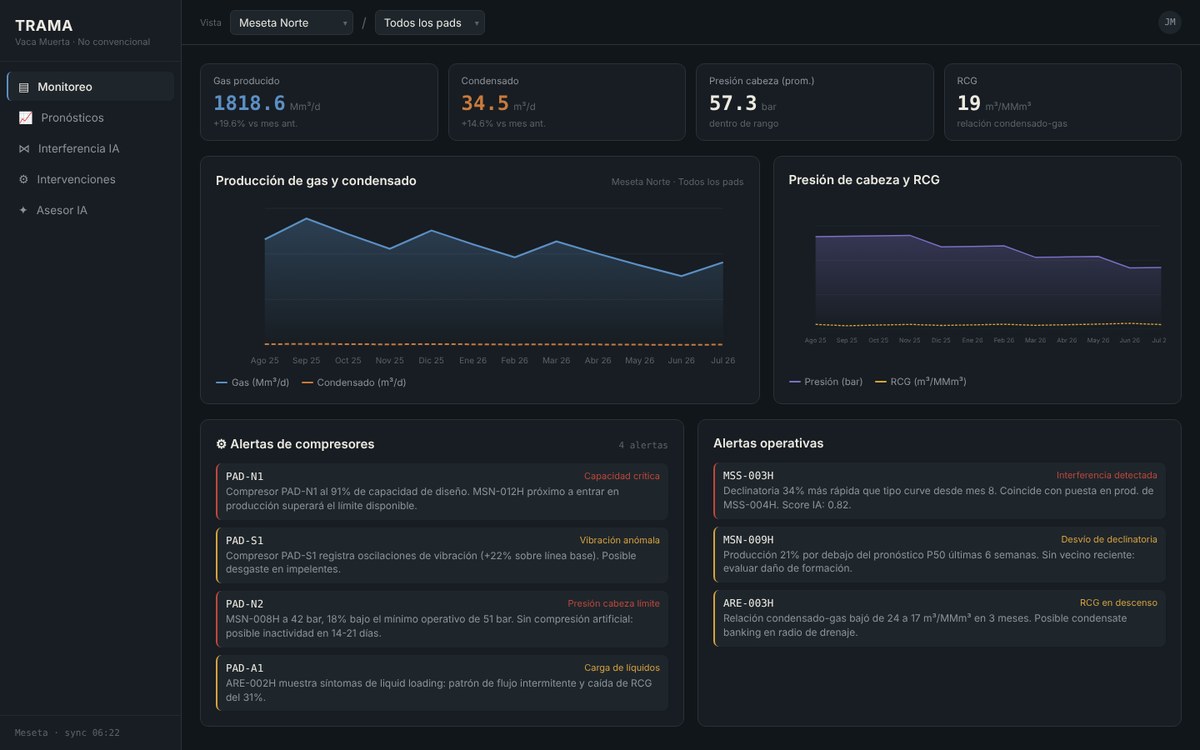Screen dimensions: 1200x750
Task: Click 'Meseta · sync 06:22' status text
Action: tap(67, 733)
